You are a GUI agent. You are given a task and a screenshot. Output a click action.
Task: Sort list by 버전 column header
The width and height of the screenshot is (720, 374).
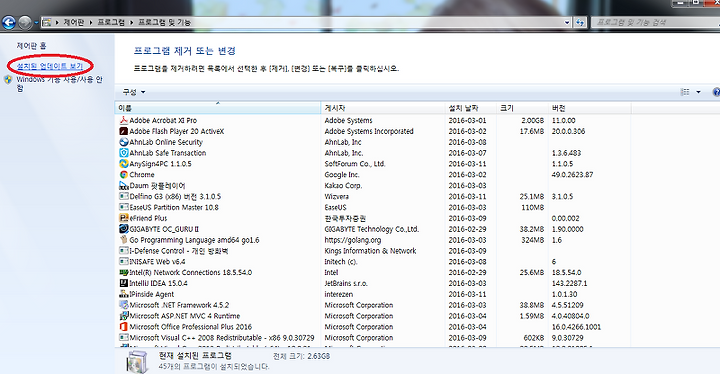590,108
